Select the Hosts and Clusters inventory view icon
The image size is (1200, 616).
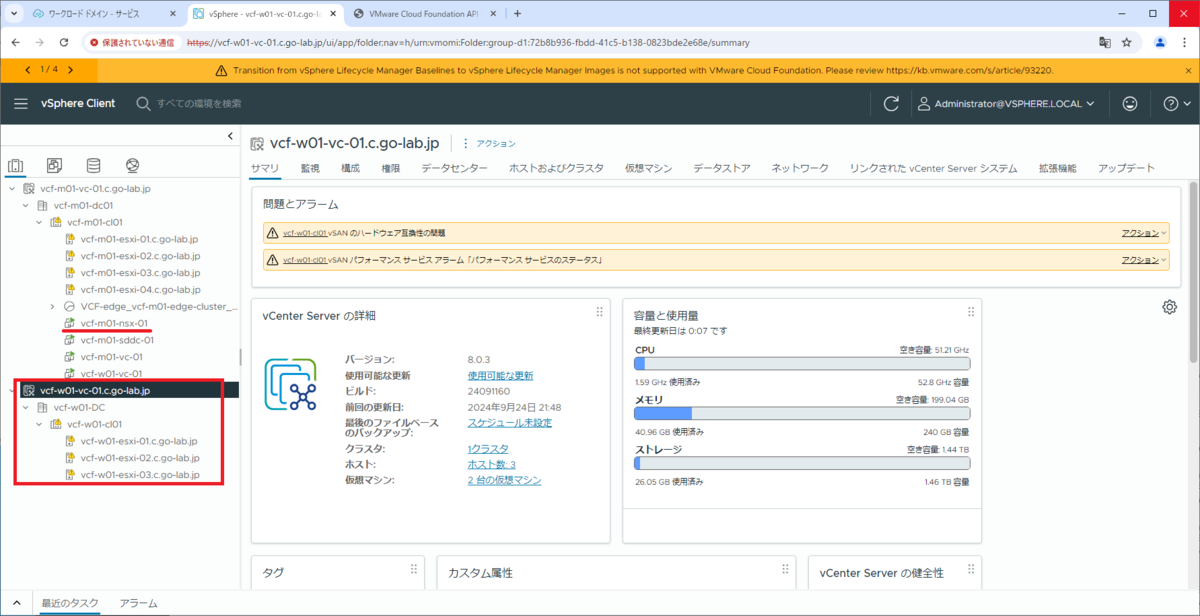click(x=15, y=166)
